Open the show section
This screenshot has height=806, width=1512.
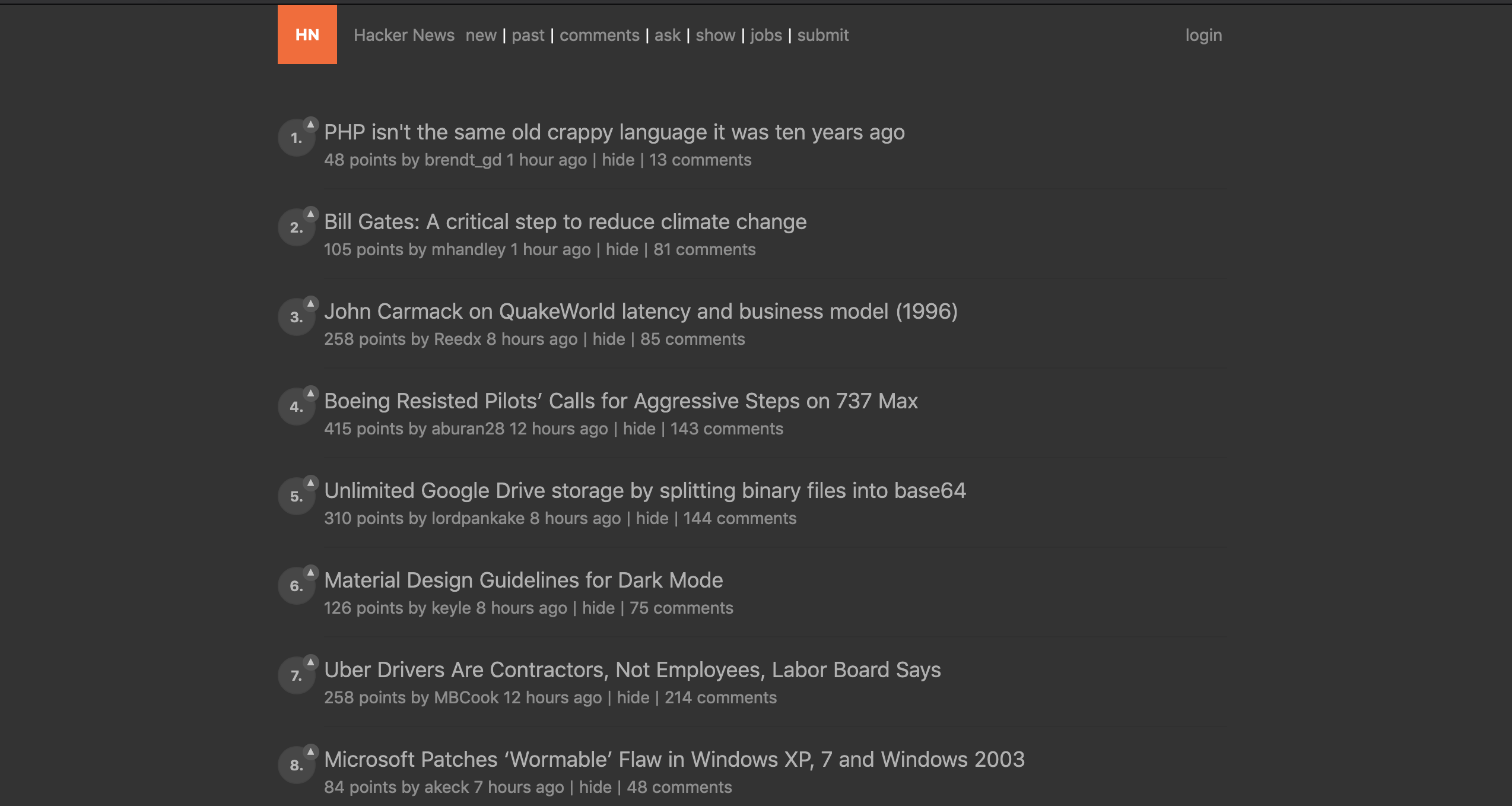tap(715, 35)
